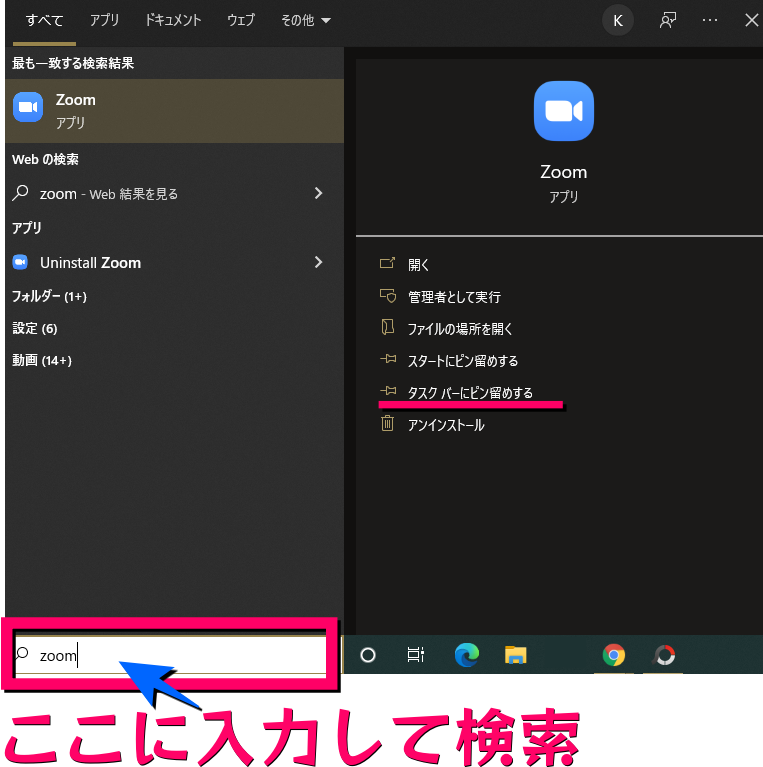Switch to the ウェブ tab
This screenshot has width=763, height=767.
[241, 21]
